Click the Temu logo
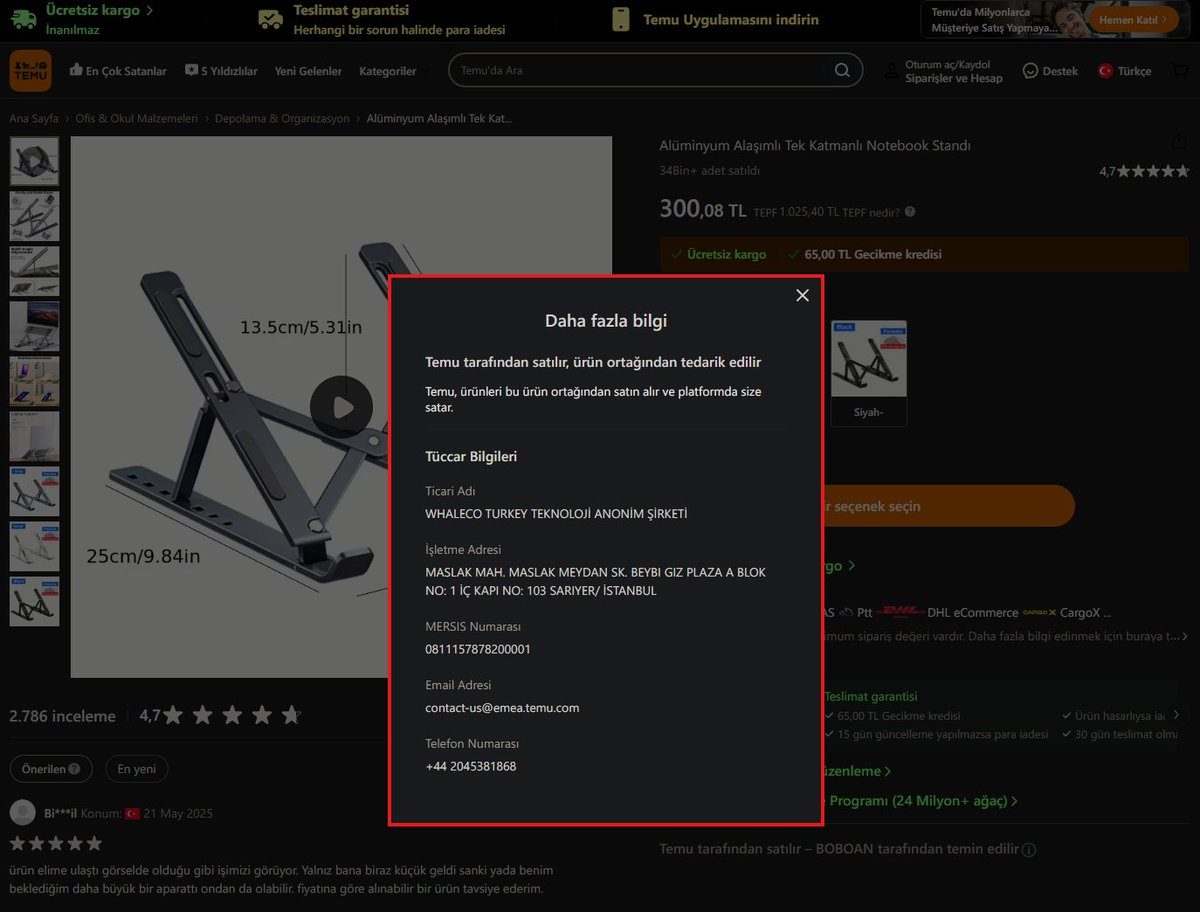Screen dimensions: 1200x912 click(30, 71)
